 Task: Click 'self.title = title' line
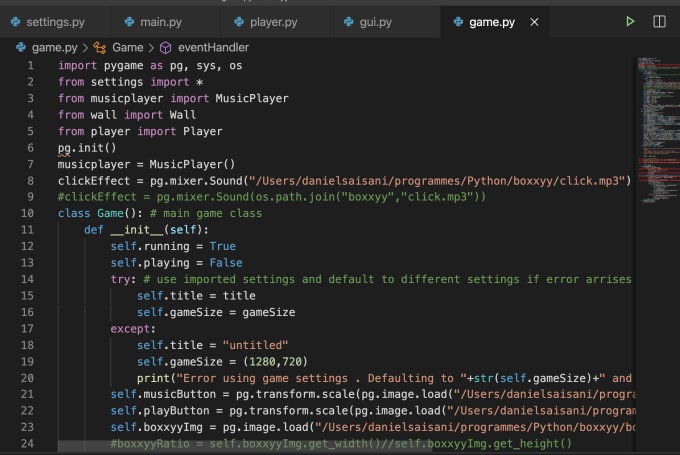click(196, 296)
